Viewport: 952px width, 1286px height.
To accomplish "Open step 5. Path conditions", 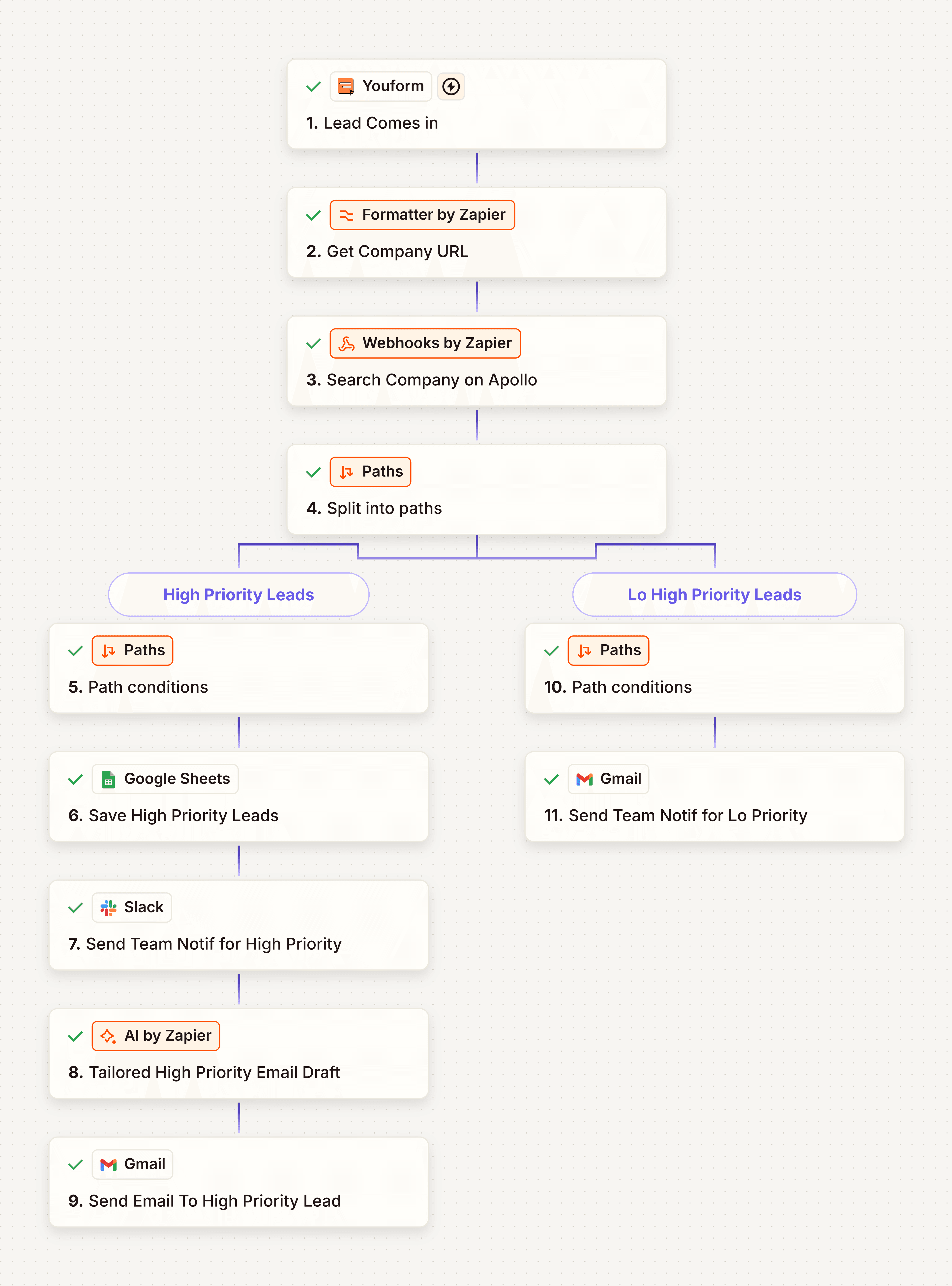I will pos(238,668).
